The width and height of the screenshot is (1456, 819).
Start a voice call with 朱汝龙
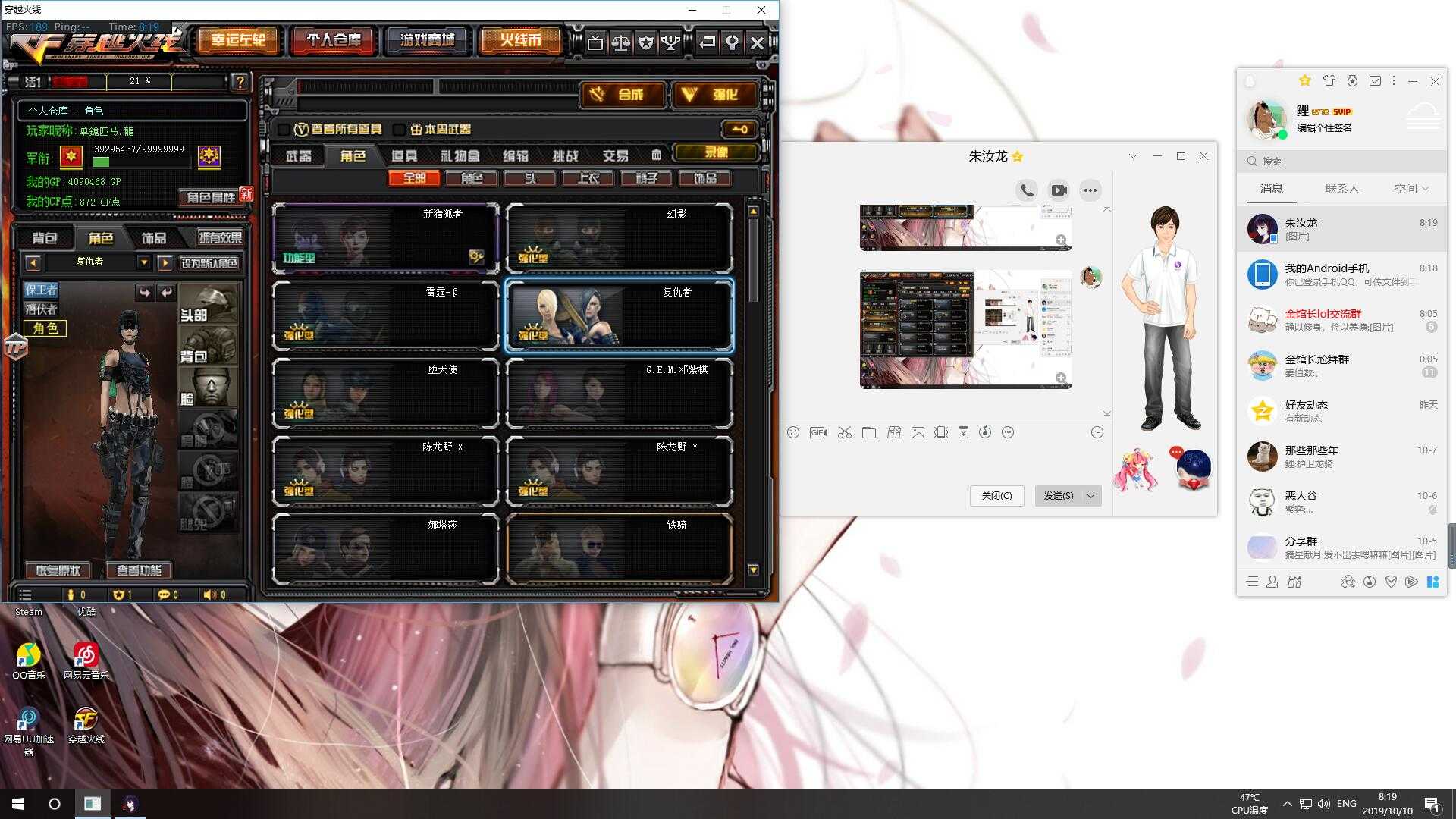tap(1027, 190)
